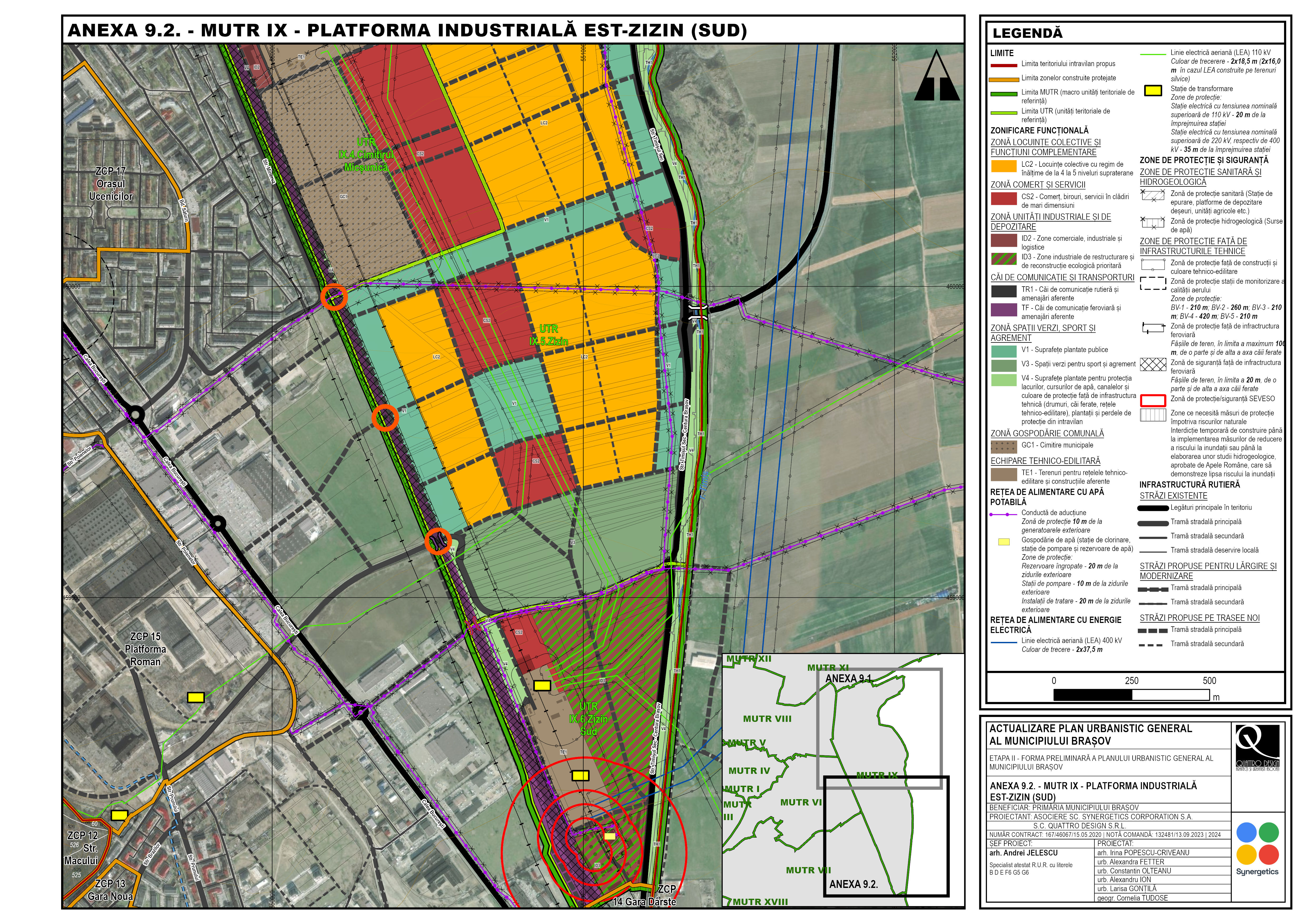1307x924 pixels.
Task: Click the ANEXA 9.2. black frame in inset map
Action: (x=886, y=836)
